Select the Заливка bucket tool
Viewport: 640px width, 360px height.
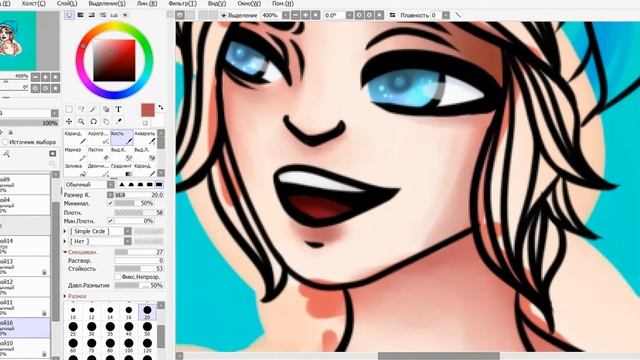pos(76,170)
